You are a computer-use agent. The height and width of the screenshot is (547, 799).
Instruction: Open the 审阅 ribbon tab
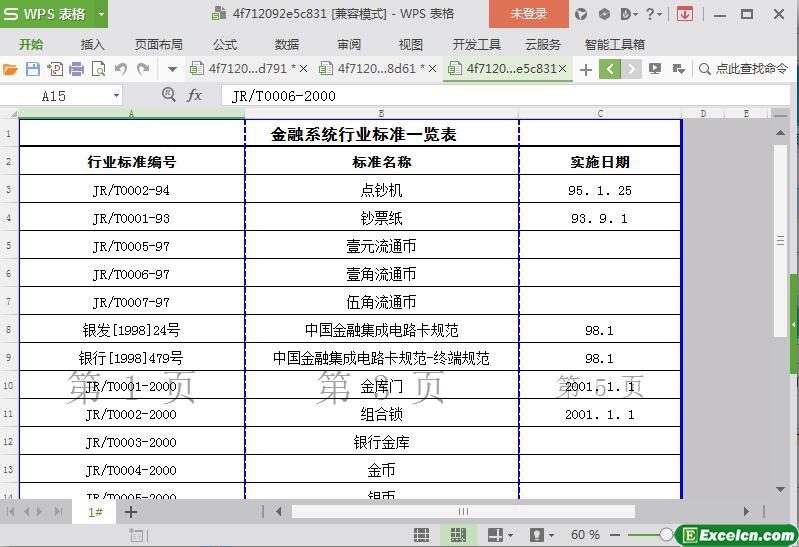point(349,44)
